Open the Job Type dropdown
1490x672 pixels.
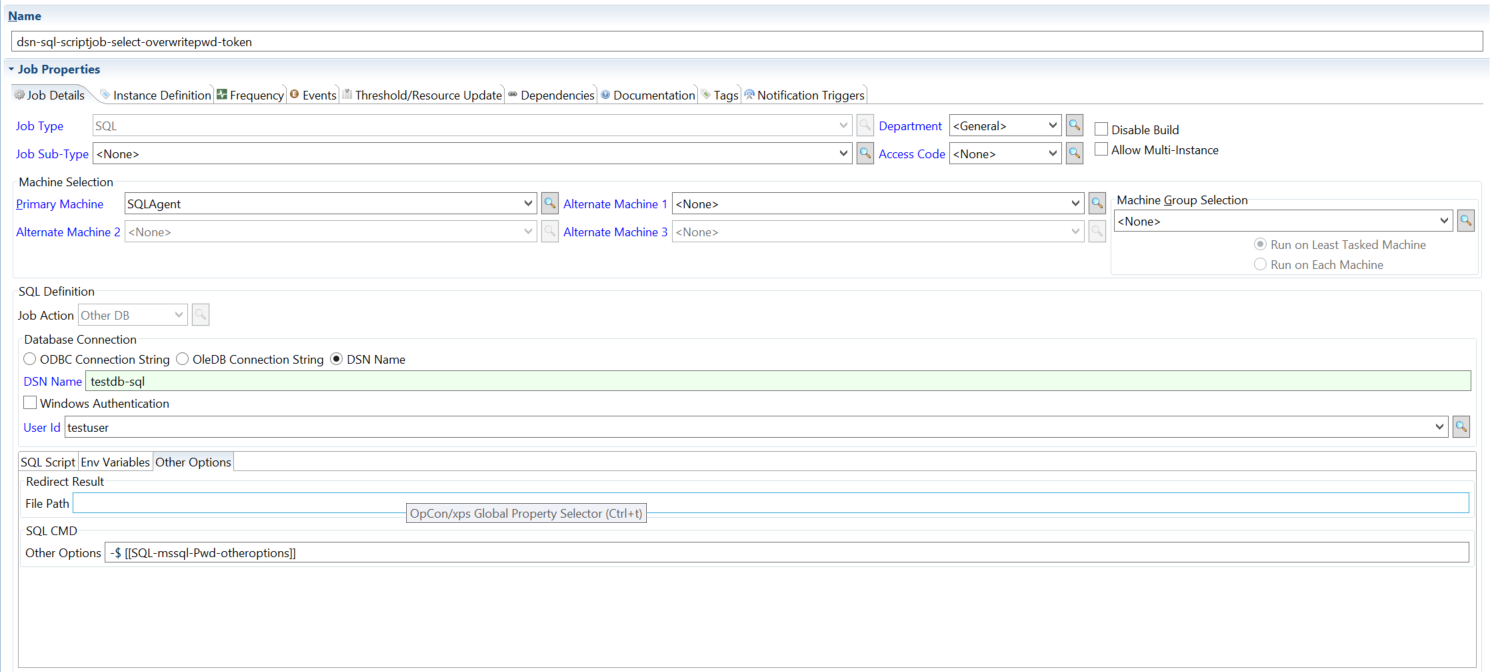pyautogui.click(x=845, y=126)
